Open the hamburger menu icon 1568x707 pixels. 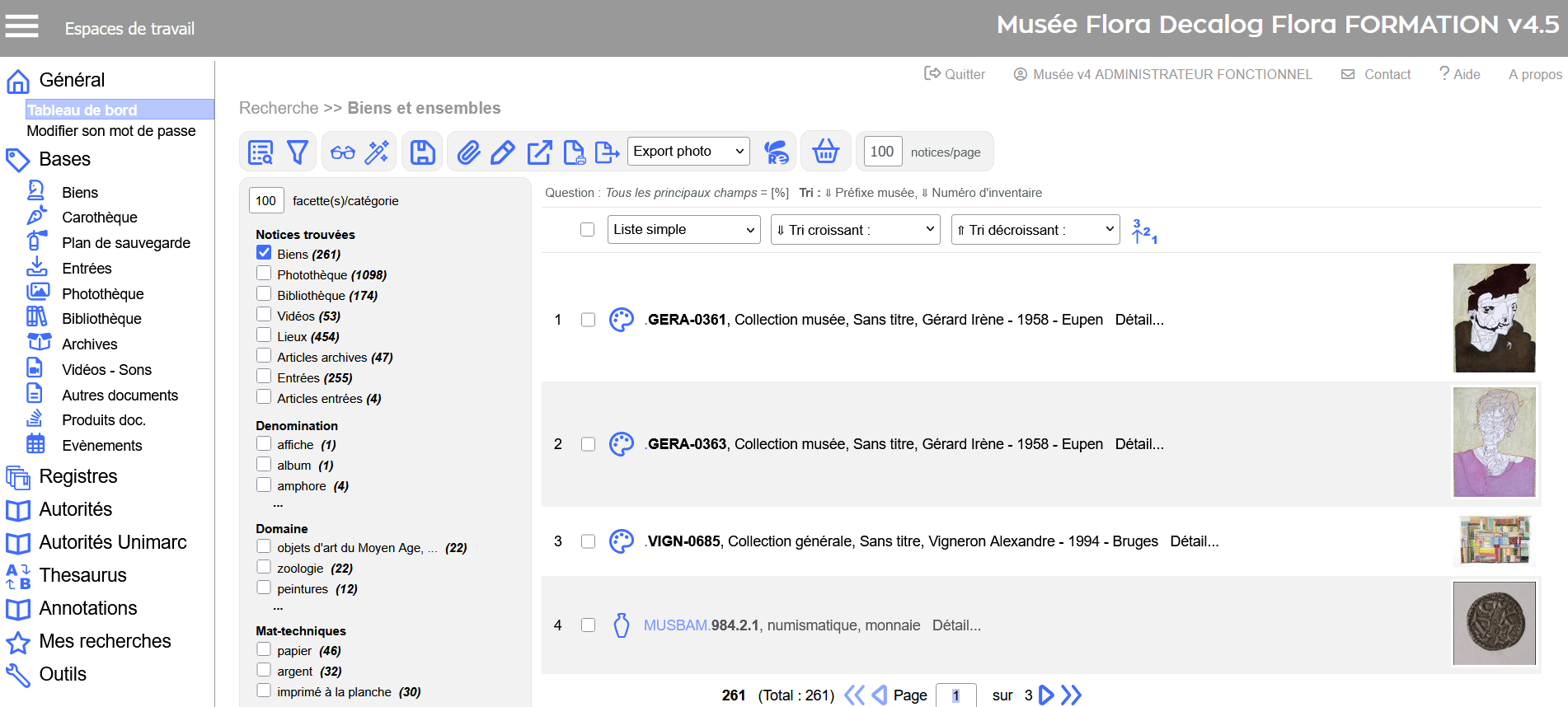click(x=22, y=26)
